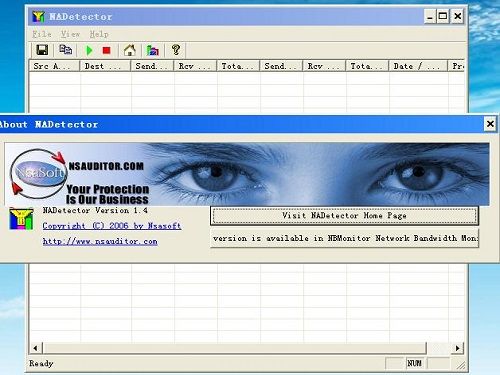The image size is (500, 375).
Task: Click the Save floppy disk toolbar icon
Action: (x=42, y=50)
